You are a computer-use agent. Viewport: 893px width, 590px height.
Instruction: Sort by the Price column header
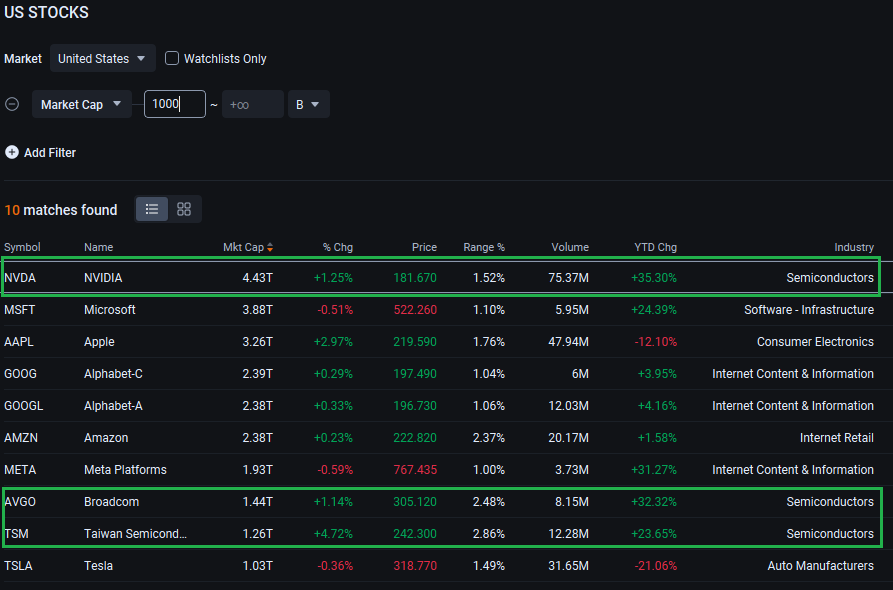coord(424,247)
